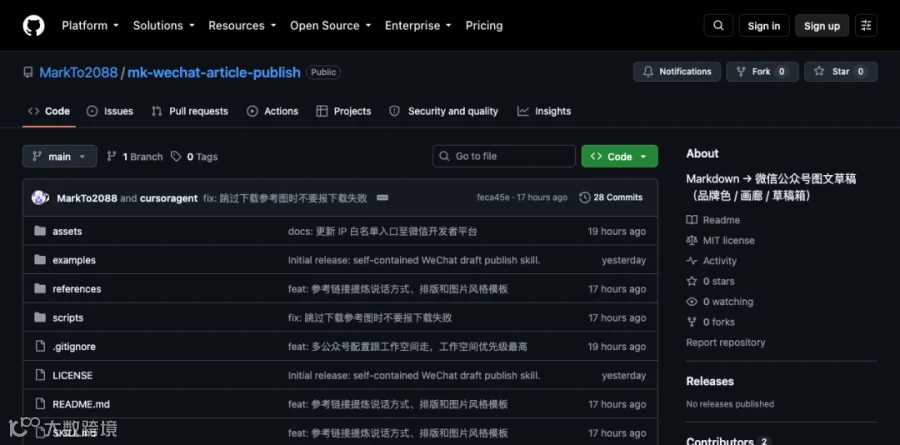Open commit hash feca45e
This screenshot has width=900, height=445.
tap(493, 198)
